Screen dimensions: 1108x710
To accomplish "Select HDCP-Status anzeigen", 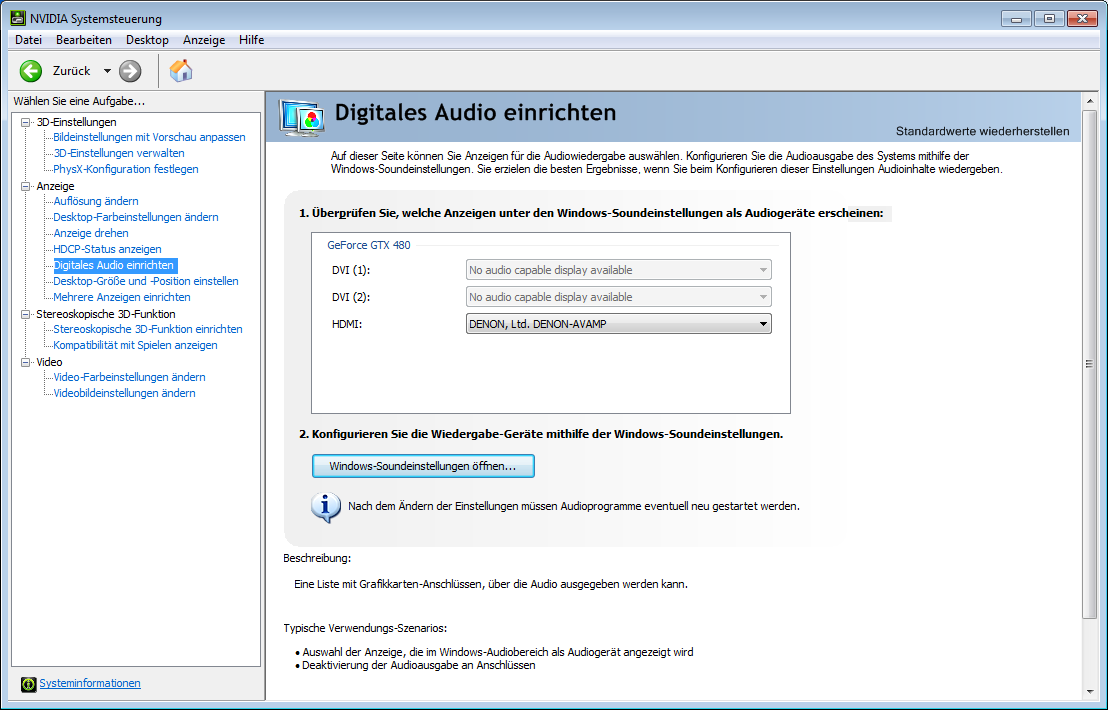I will (x=107, y=249).
